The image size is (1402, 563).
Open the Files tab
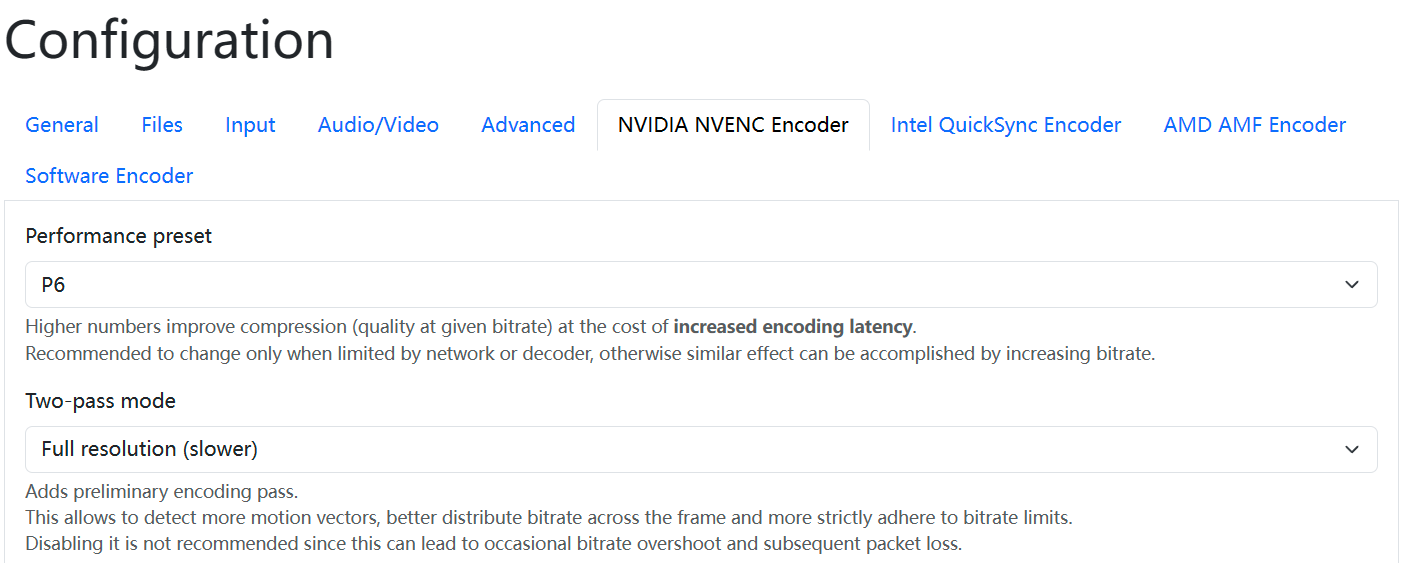162,125
